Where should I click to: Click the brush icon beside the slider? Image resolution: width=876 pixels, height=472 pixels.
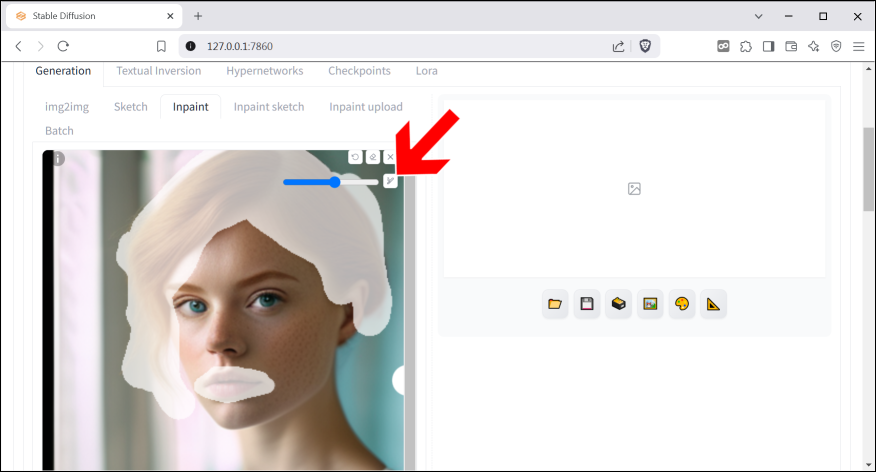[x=390, y=181]
